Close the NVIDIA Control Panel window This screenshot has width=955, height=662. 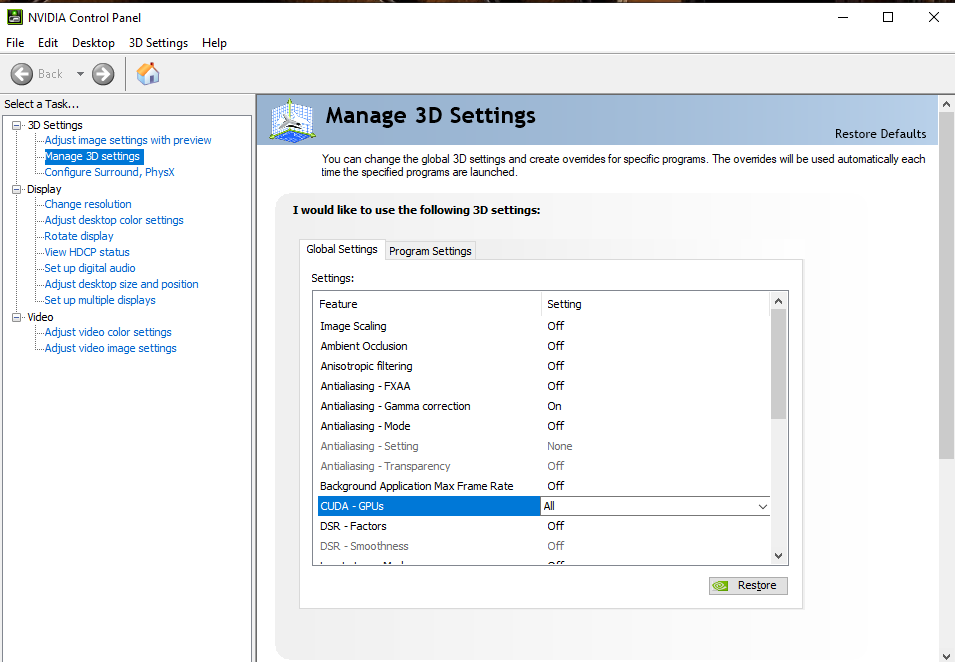tap(934, 17)
